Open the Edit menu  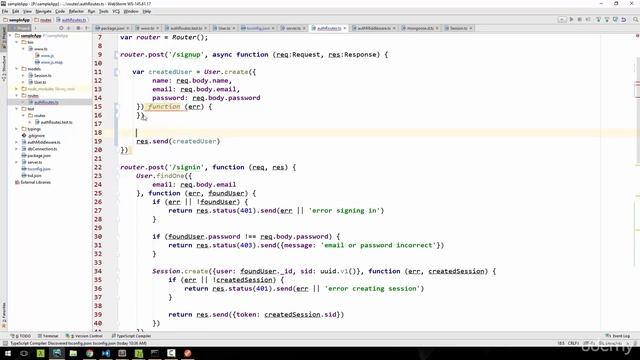tap(16, 11)
